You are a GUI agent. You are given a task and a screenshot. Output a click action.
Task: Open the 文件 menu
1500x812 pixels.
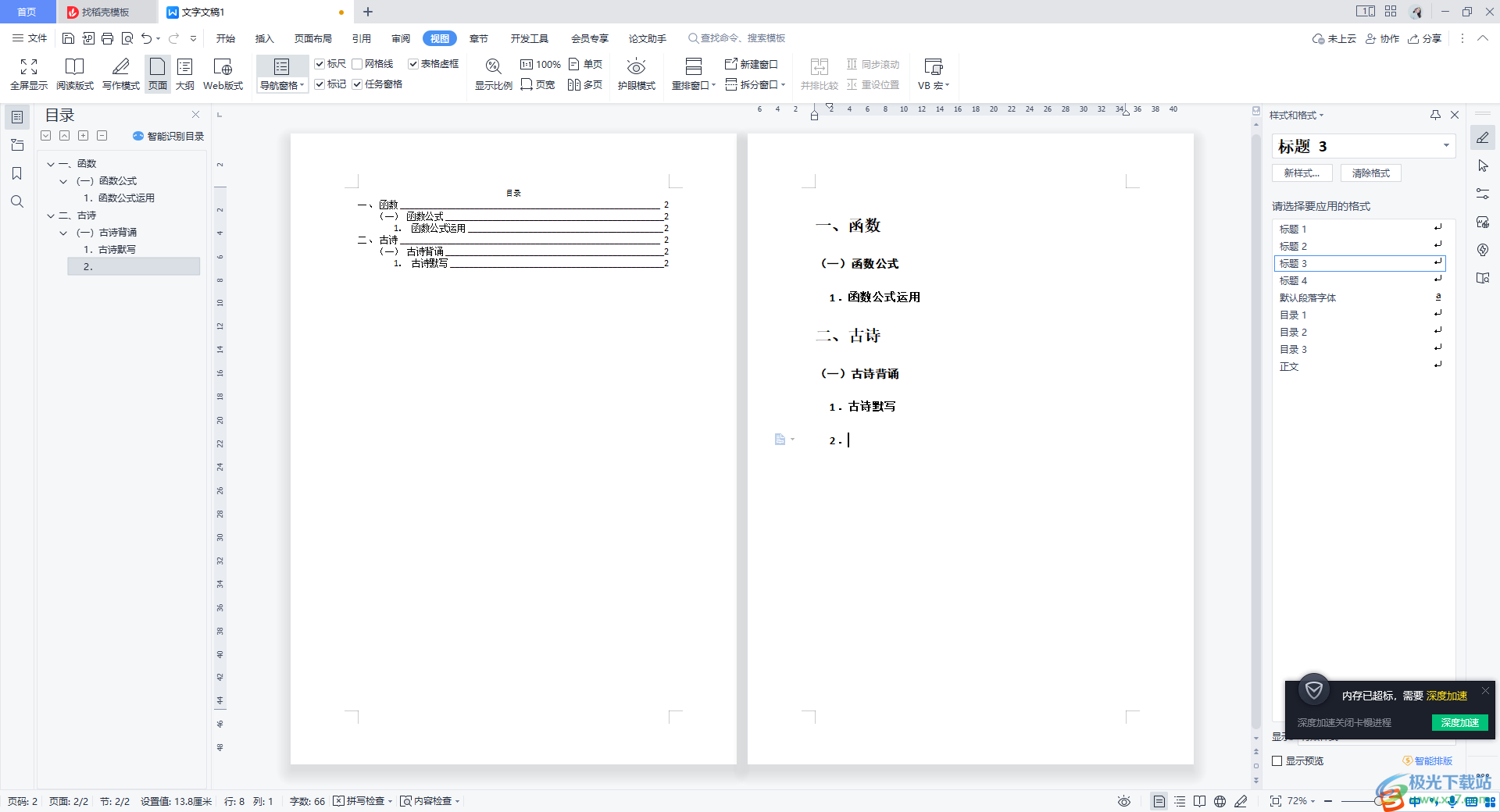pyautogui.click(x=30, y=38)
